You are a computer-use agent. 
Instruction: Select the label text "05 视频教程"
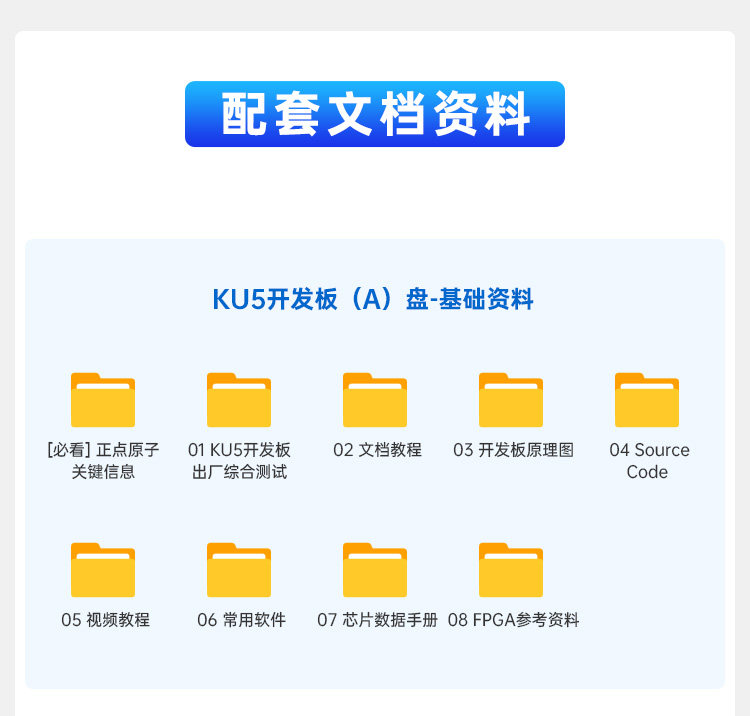pyautogui.click(x=105, y=620)
